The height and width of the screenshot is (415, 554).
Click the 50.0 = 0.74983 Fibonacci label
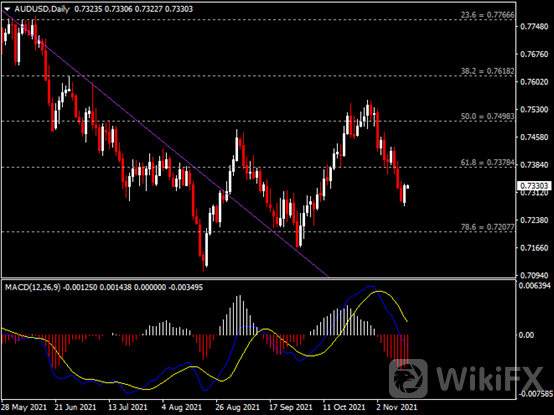click(488, 116)
